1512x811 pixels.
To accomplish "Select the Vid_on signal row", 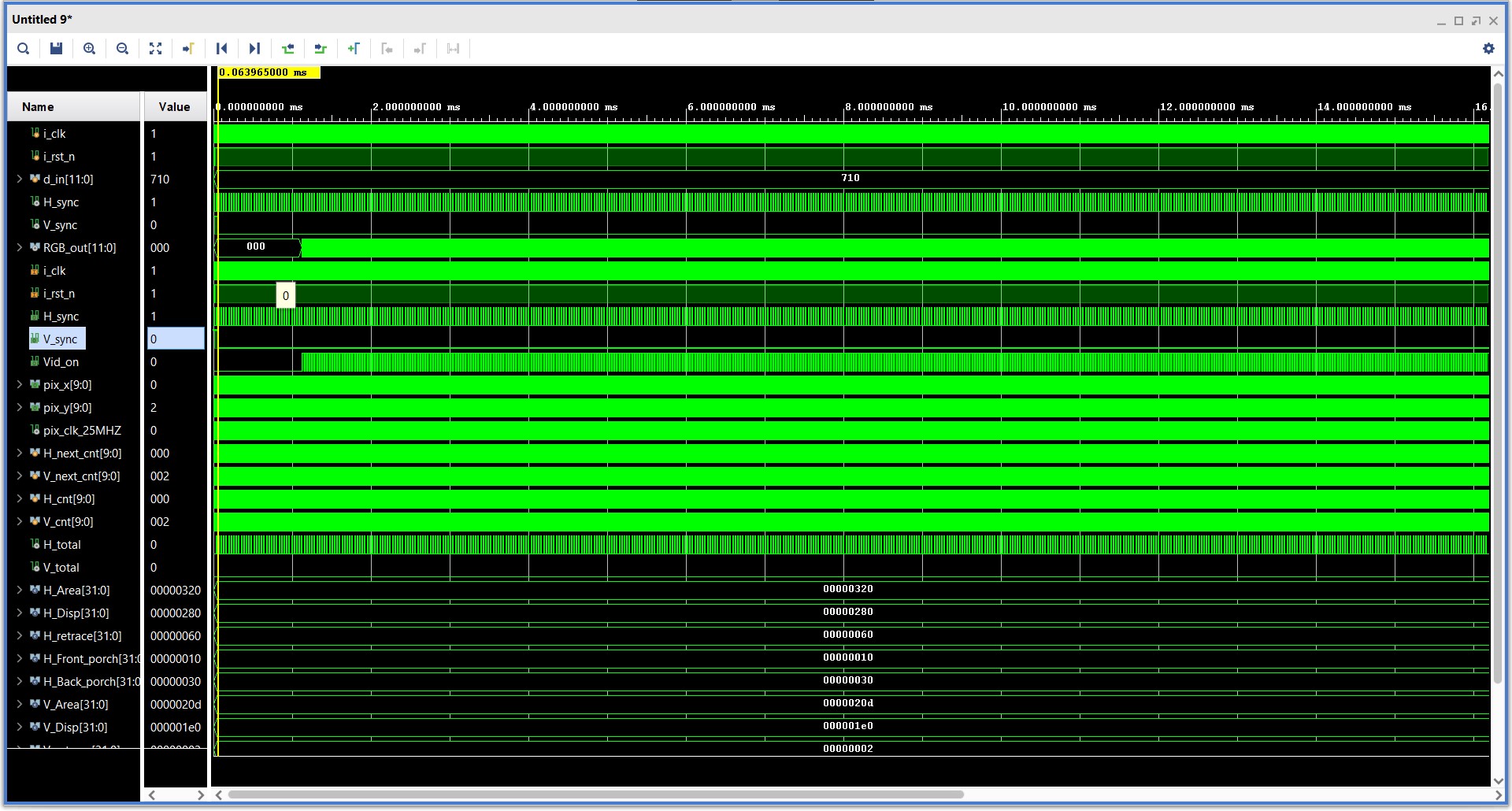I will tap(63, 361).
